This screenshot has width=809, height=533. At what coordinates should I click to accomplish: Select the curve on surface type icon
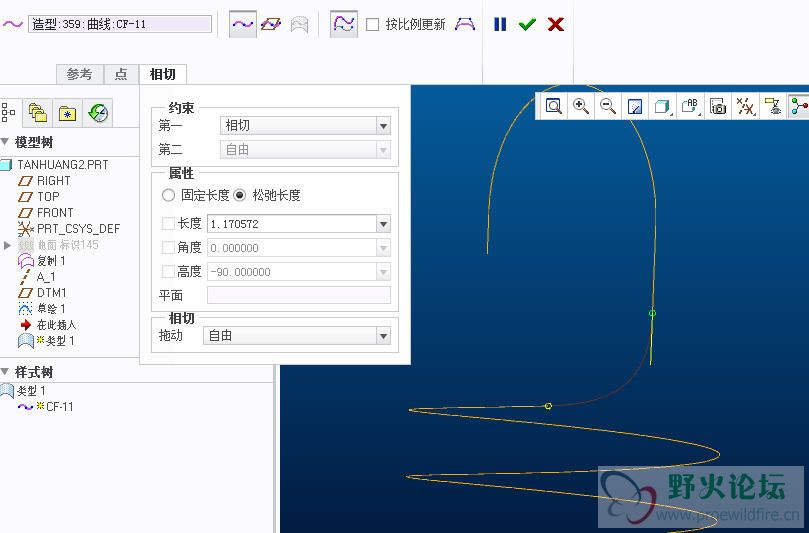click(300, 24)
